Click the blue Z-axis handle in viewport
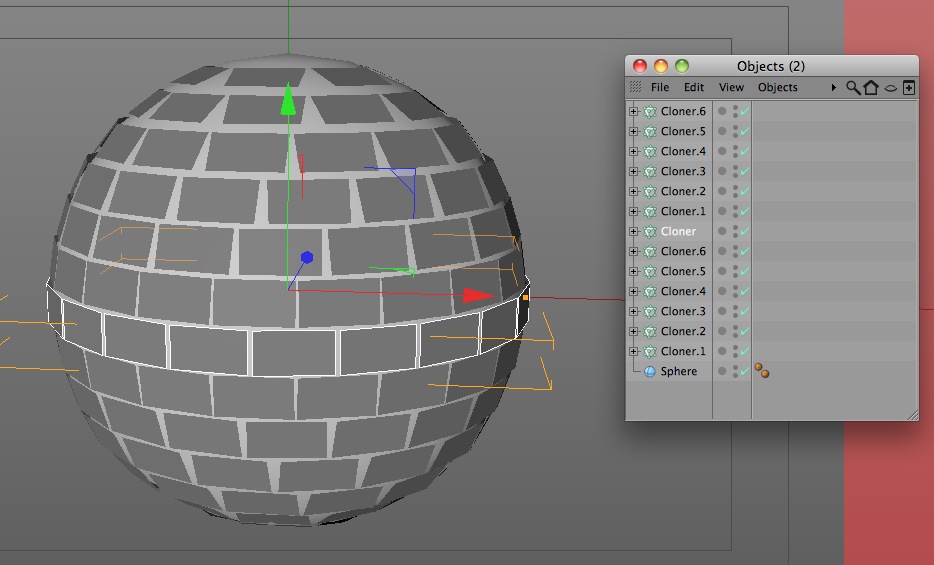Screen dimensions: 934x565 307,257
